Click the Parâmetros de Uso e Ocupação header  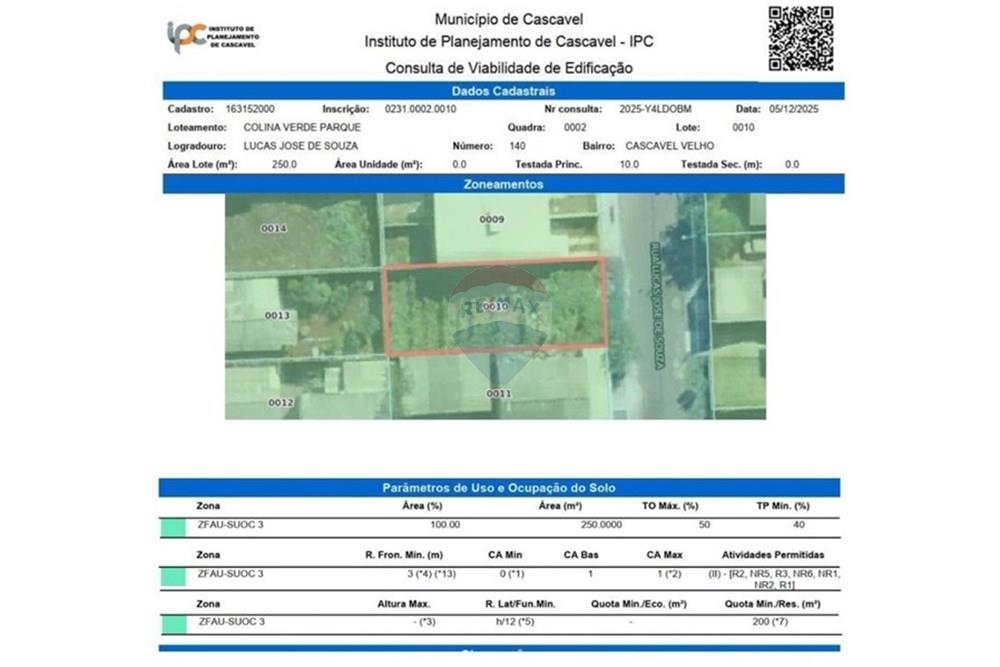pyautogui.click(x=499, y=488)
